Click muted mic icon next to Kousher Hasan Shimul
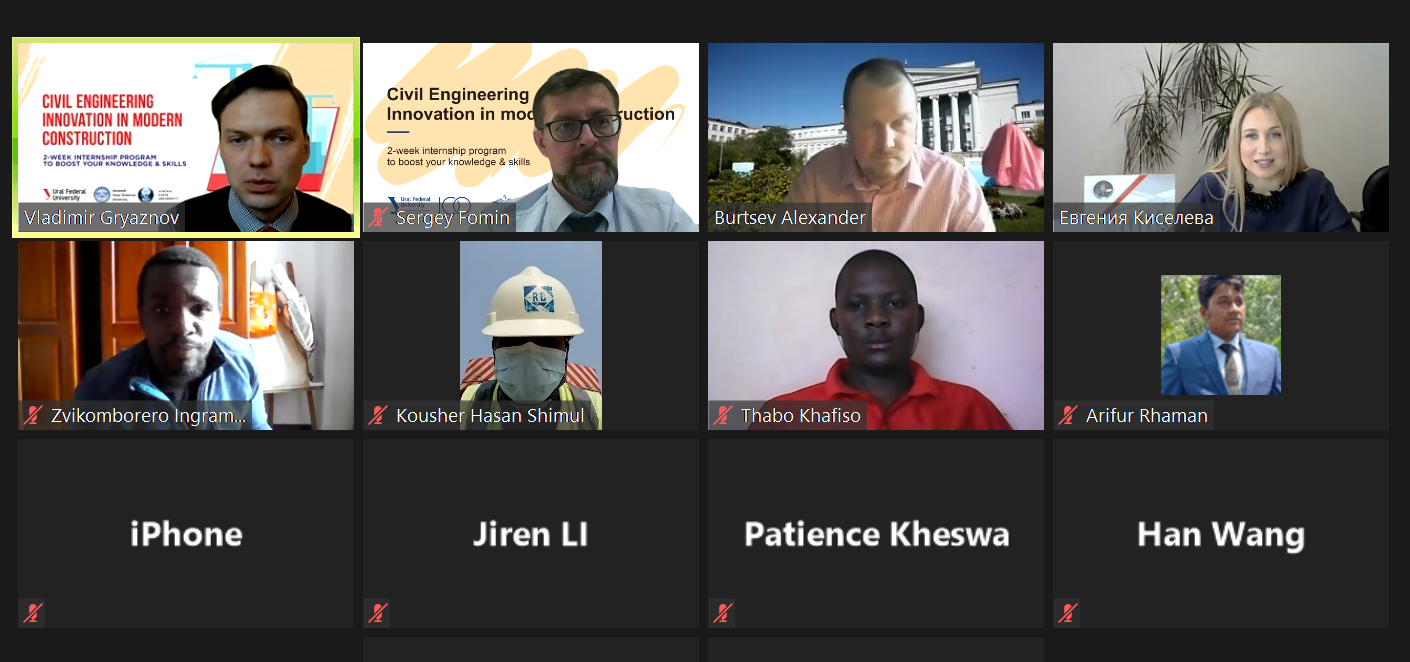 coord(377,415)
